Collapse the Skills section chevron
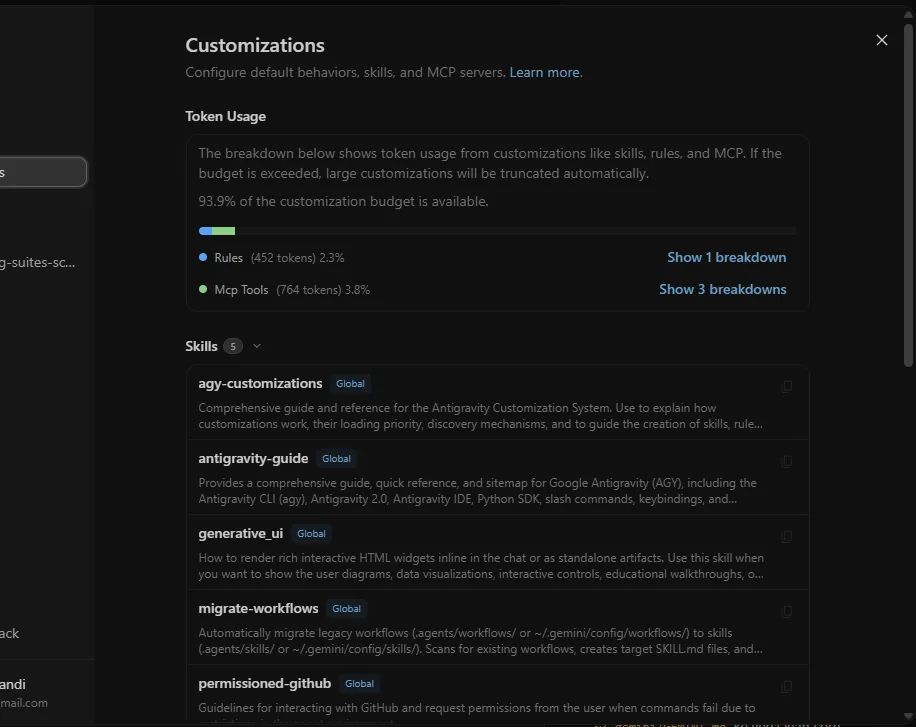 (x=256, y=346)
